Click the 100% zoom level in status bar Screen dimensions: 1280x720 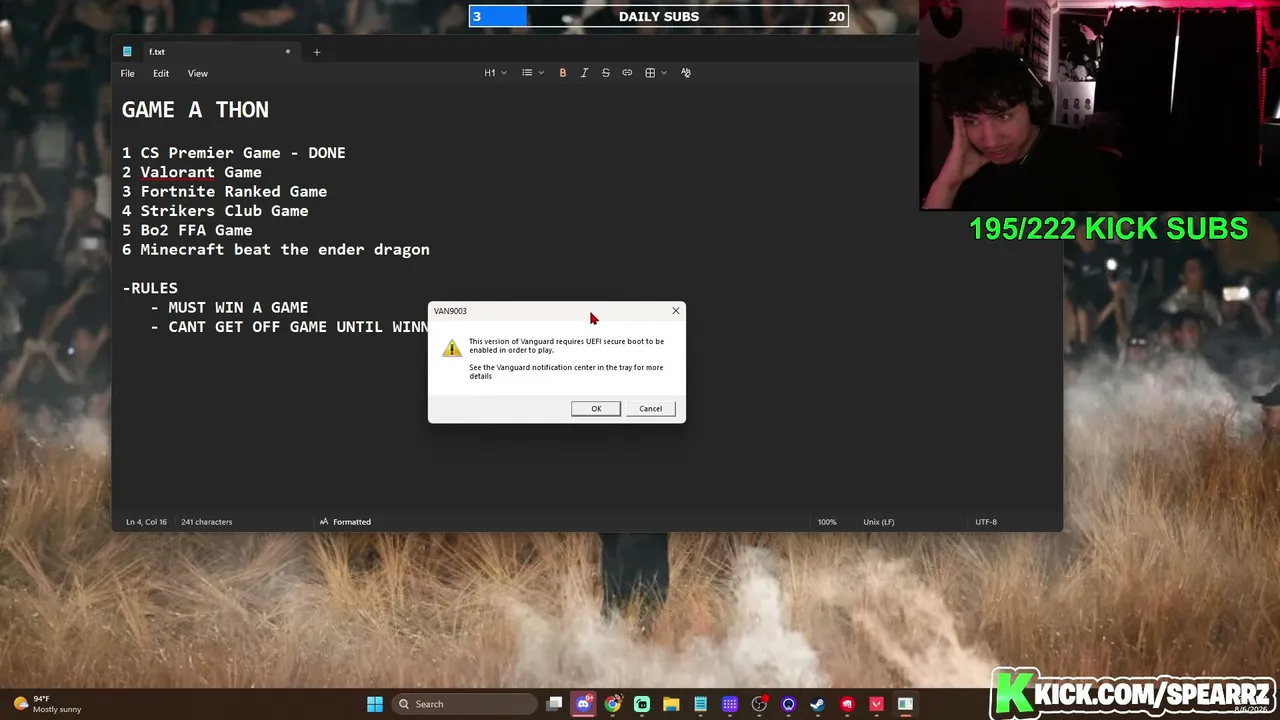pyautogui.click(x=827, y=522)
